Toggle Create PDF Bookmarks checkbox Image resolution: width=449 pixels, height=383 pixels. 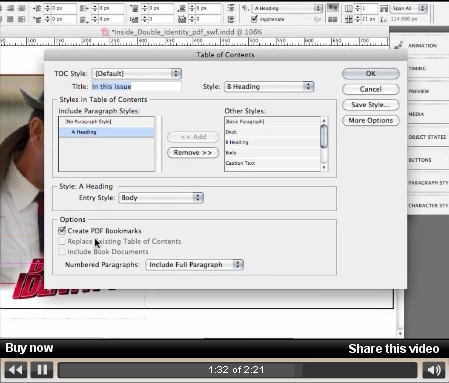click(62, 231)
